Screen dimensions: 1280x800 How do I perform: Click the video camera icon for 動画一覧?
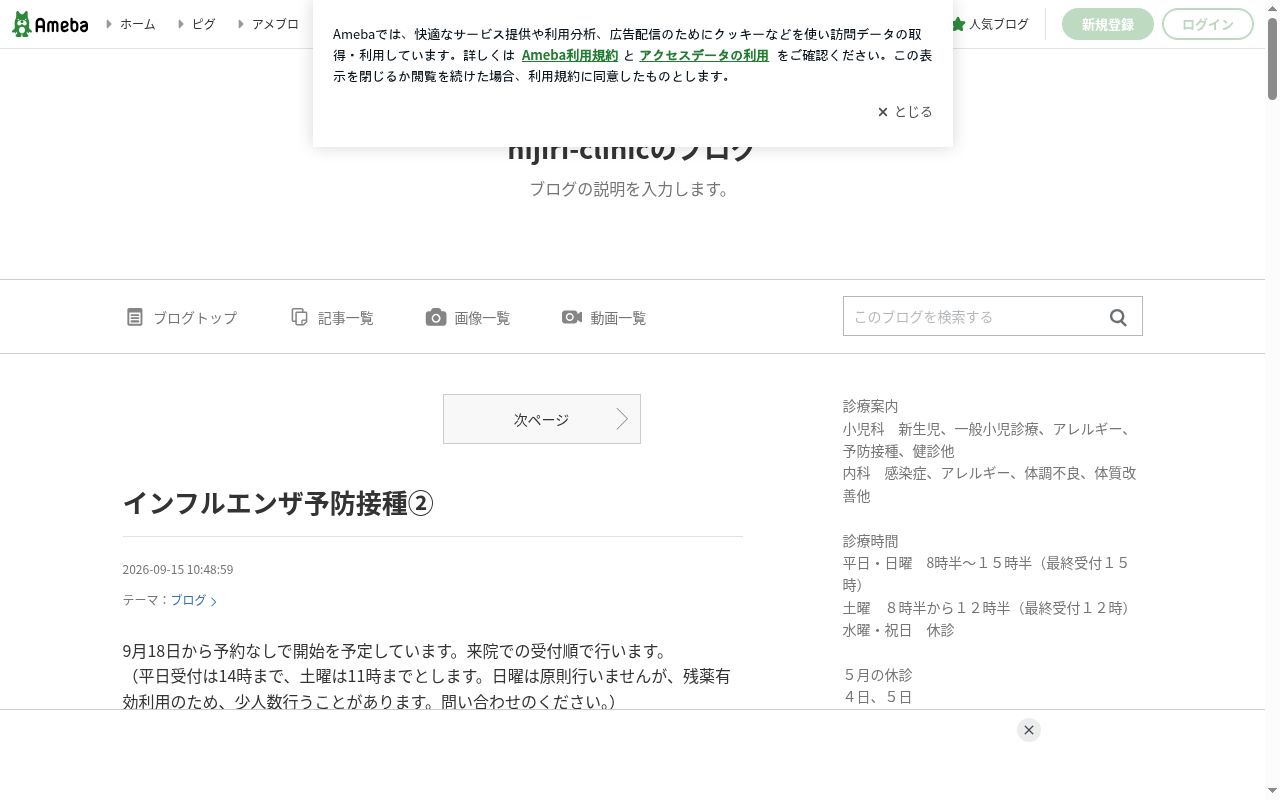point(572,317)
